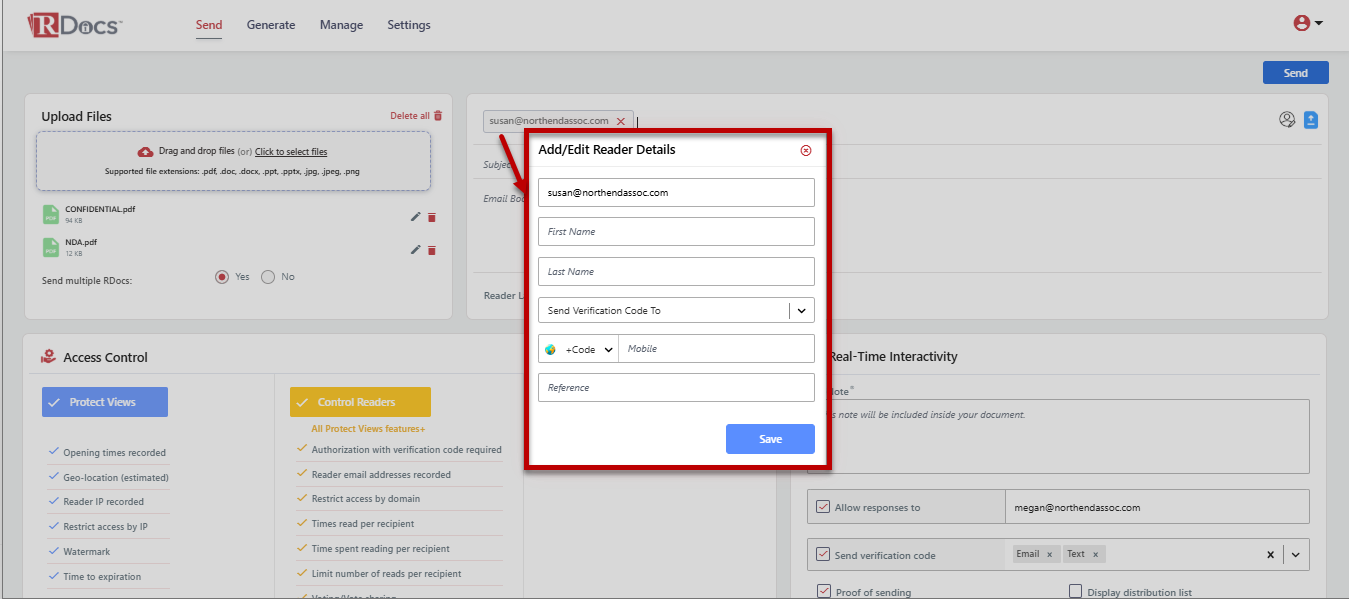
Task: Select No for Send multiple RDocs
Action: (268, 277)
